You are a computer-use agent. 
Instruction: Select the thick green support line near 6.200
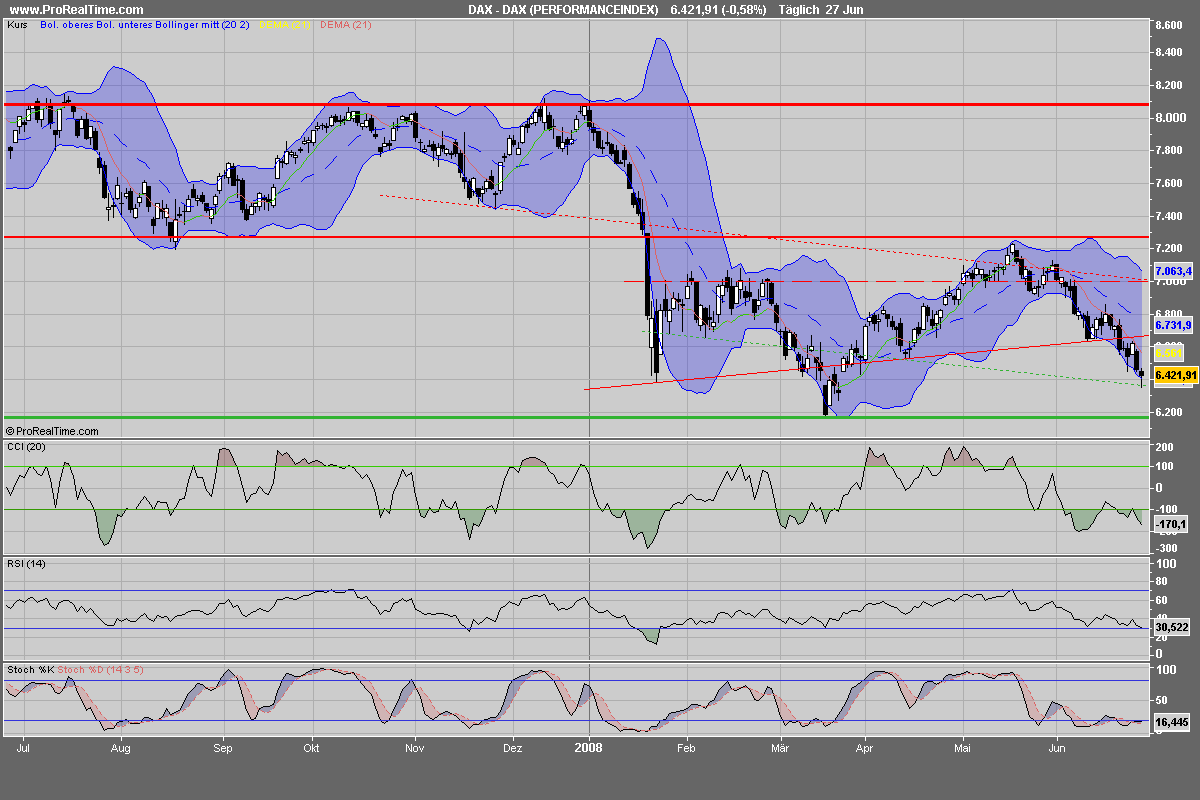coord(575,417)
